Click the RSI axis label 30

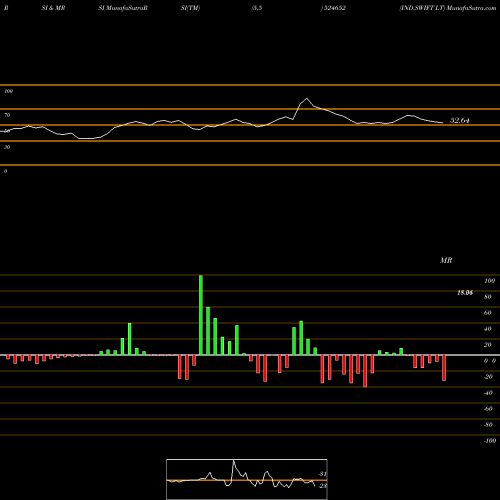point(7,147)
